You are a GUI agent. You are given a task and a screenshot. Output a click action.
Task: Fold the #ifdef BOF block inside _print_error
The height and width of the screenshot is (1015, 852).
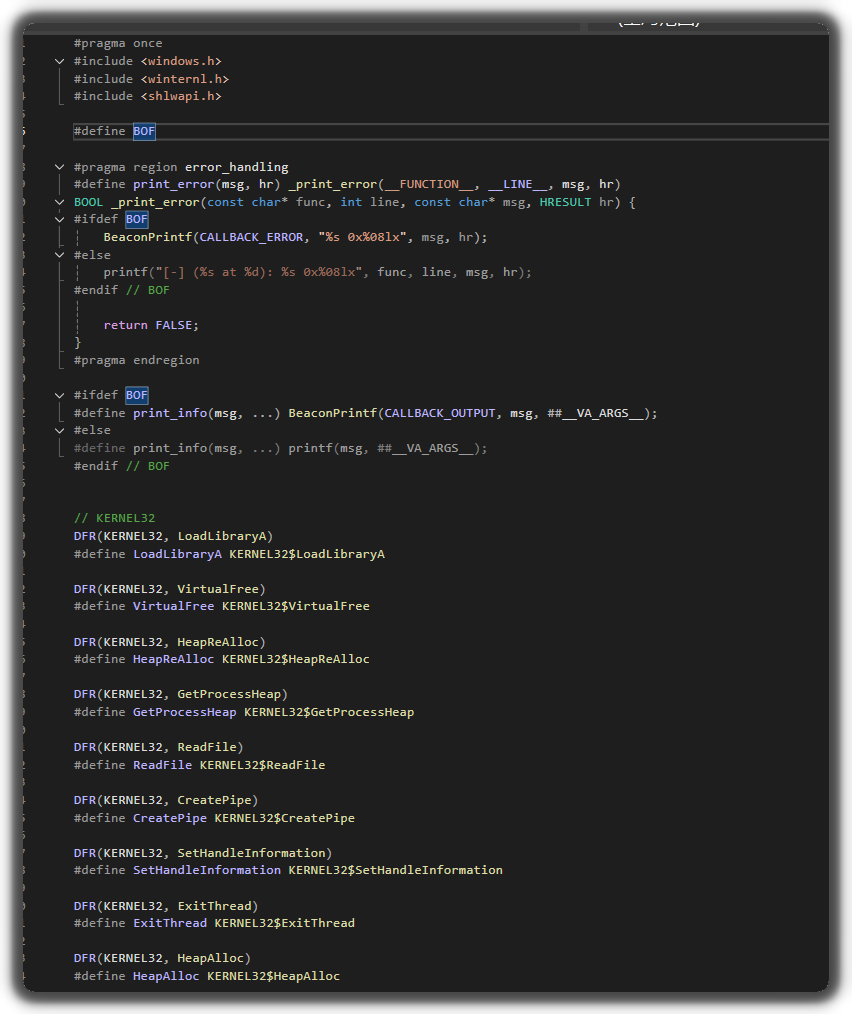coord(60,220)
